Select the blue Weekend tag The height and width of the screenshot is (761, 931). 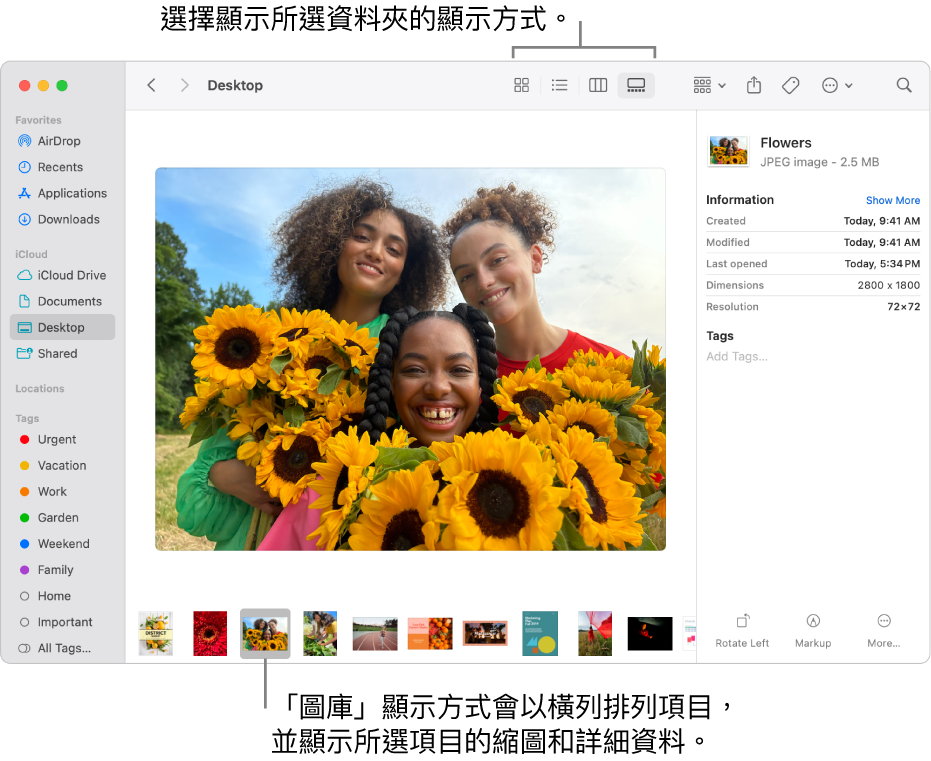point(62,544)
